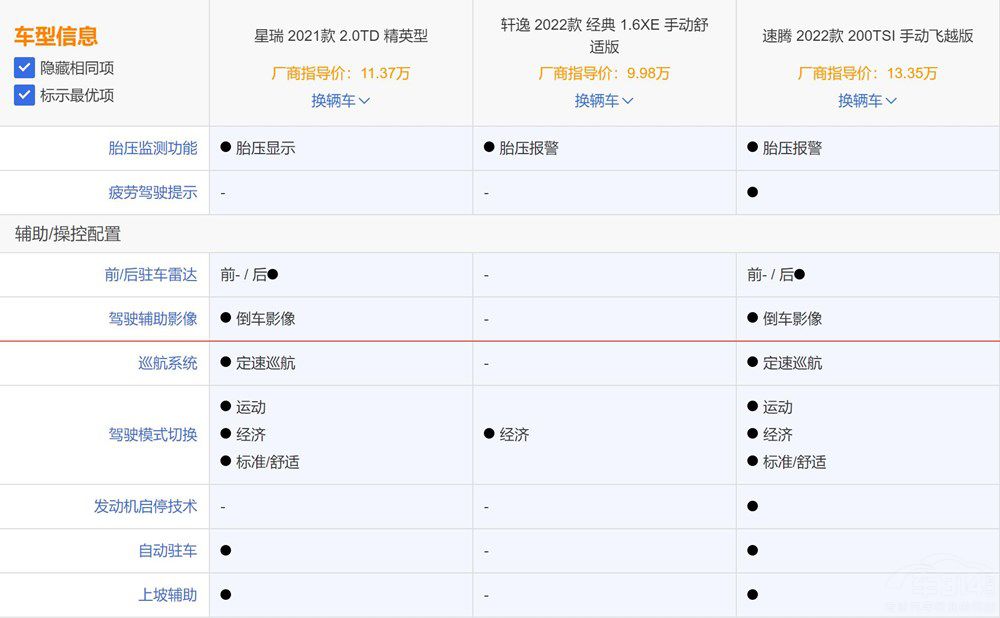Click the 巡航系统 row label

coord(167,363)
